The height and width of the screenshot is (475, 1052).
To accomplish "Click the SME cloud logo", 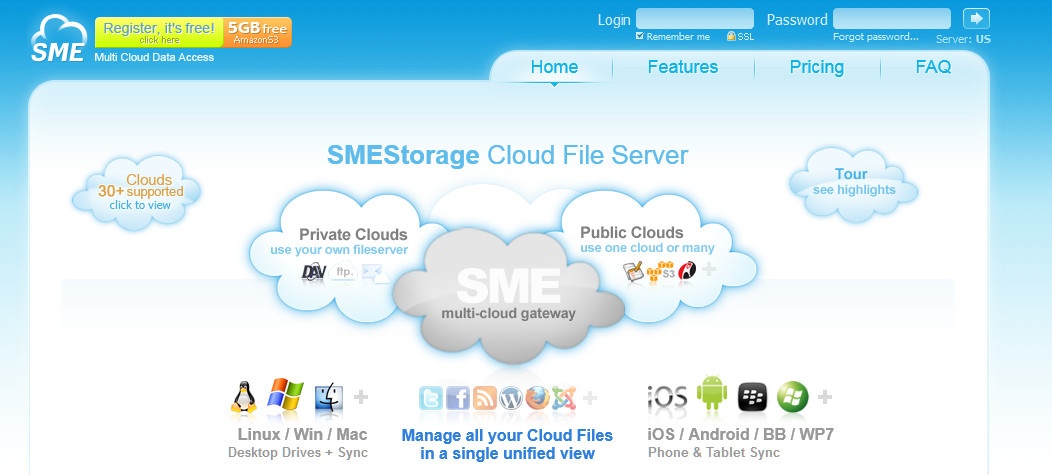I will 58,39.
